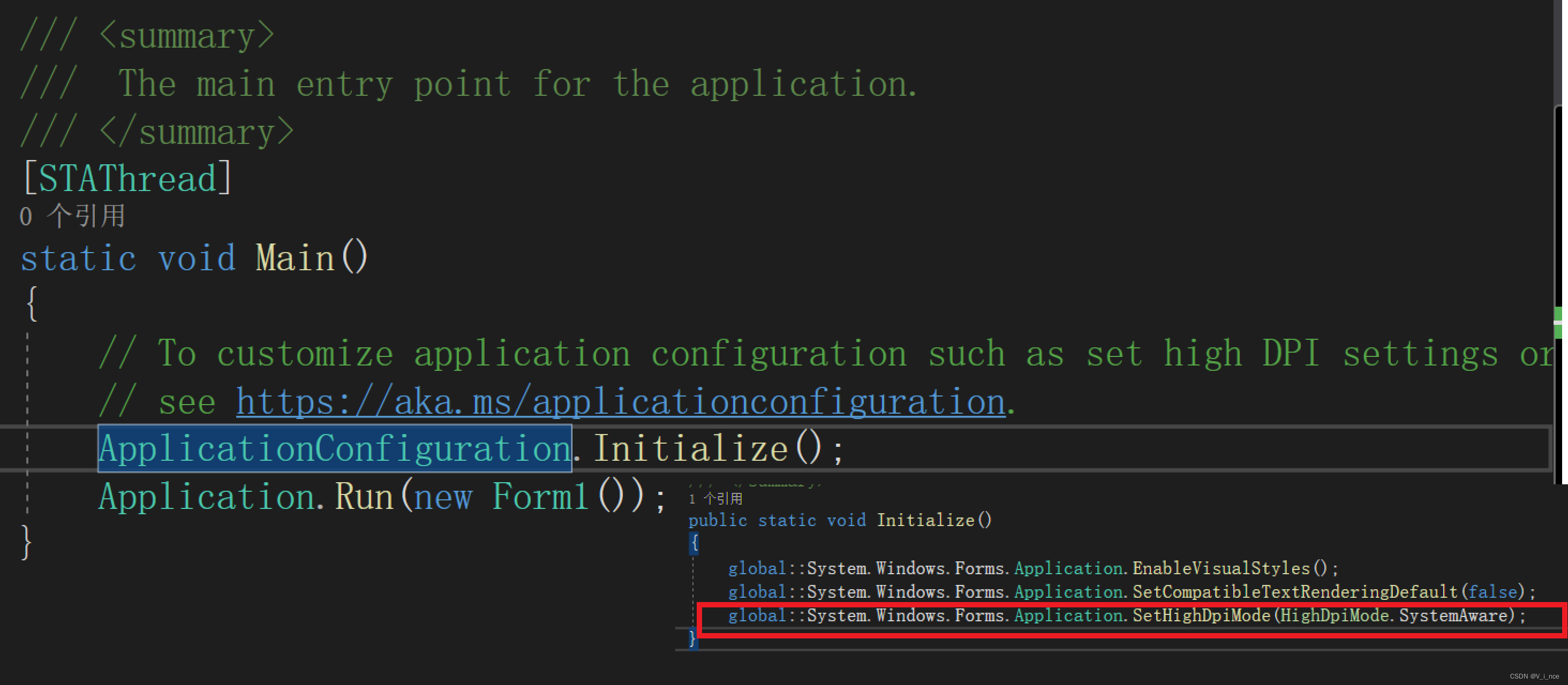This screenshot has height=685, width=1568.
Task: Open the aka.ms/applicationconfiguration hyperlink
Action: (620, 402)
